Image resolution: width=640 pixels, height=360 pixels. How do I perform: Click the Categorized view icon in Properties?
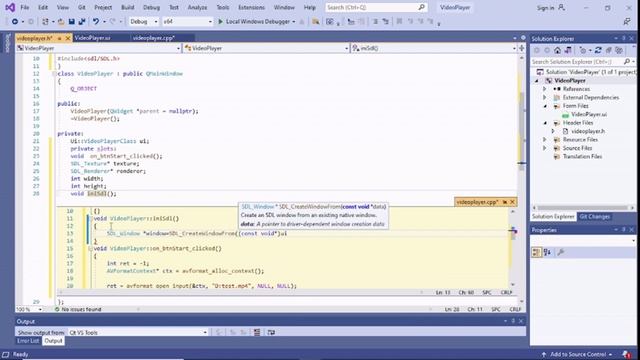[537, 253]
